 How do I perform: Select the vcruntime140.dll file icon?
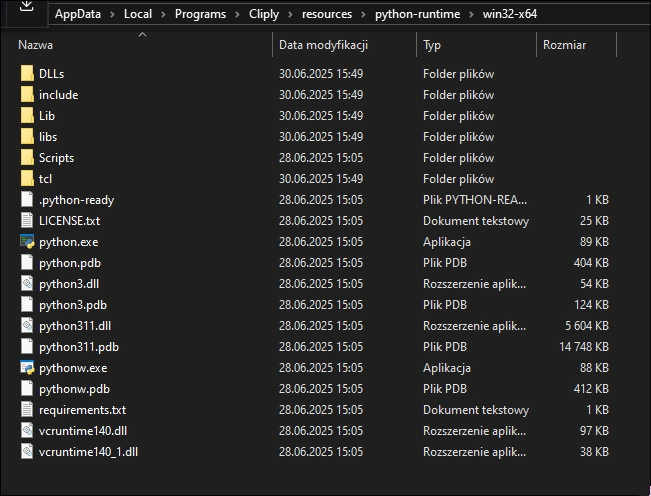pyautogui.click(x=27, y=431)
